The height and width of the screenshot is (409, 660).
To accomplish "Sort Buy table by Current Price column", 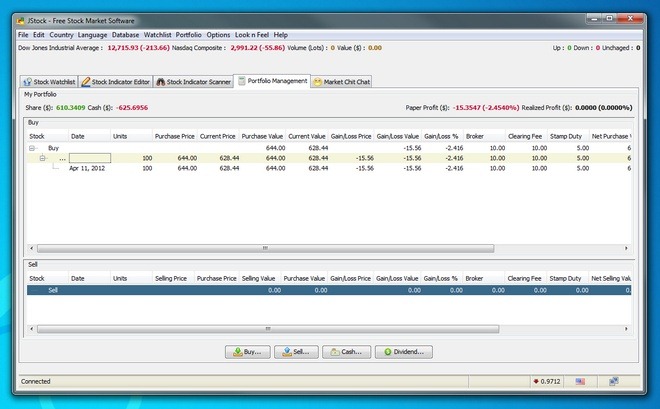I will coord(218,136).
